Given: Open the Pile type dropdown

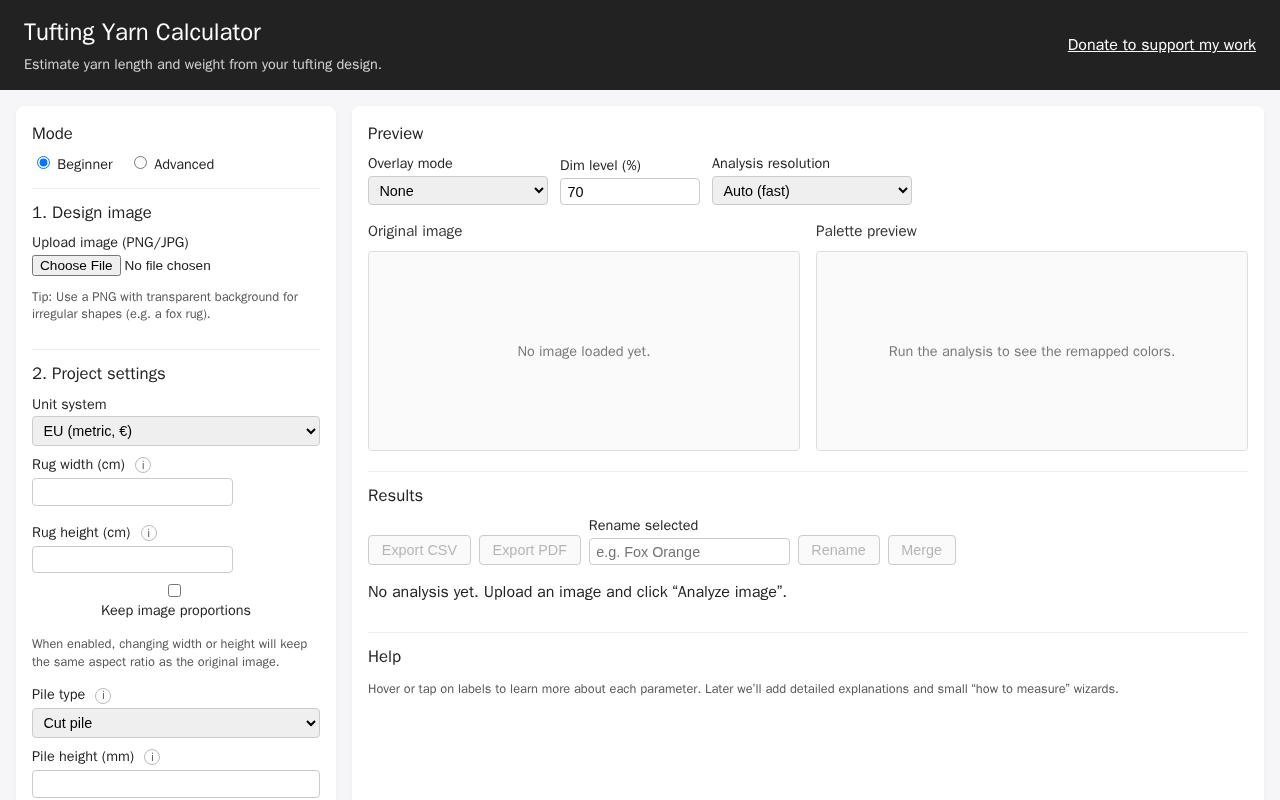Looking at the screenshot, I should [176, 723].
